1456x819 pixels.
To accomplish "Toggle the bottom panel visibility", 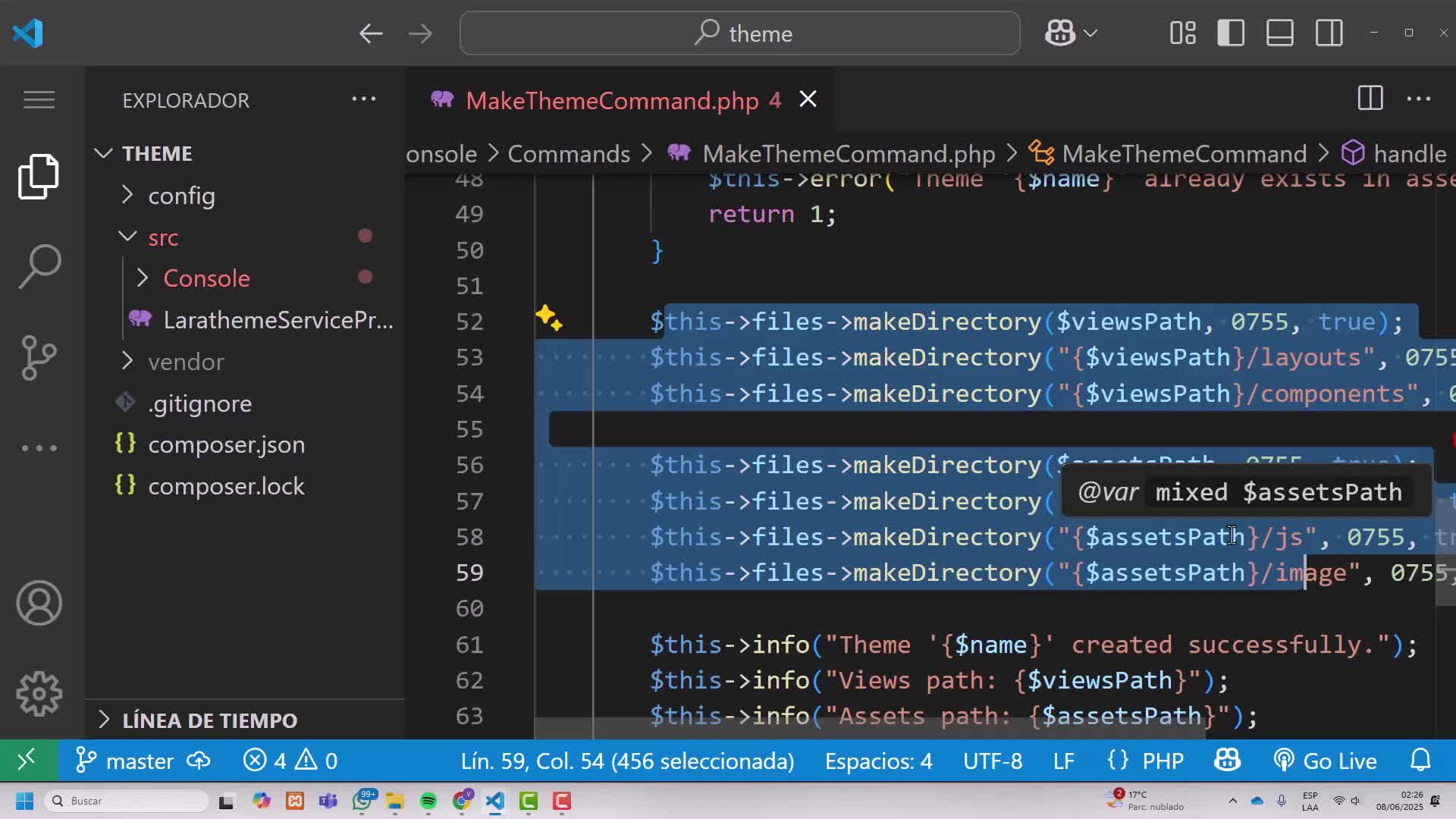I will pyautogui.click(x=1280, y=33).
